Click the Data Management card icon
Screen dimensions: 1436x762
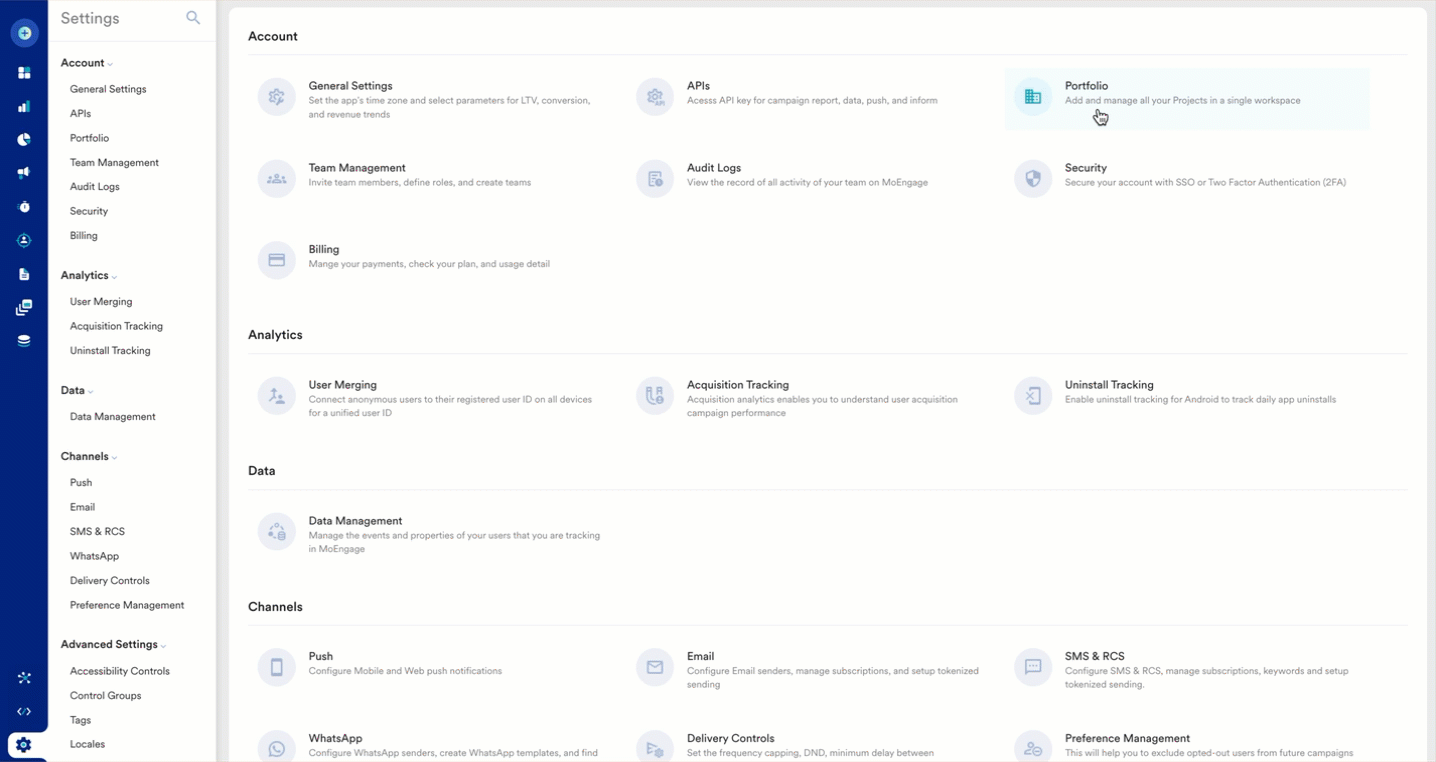point(277,532)
